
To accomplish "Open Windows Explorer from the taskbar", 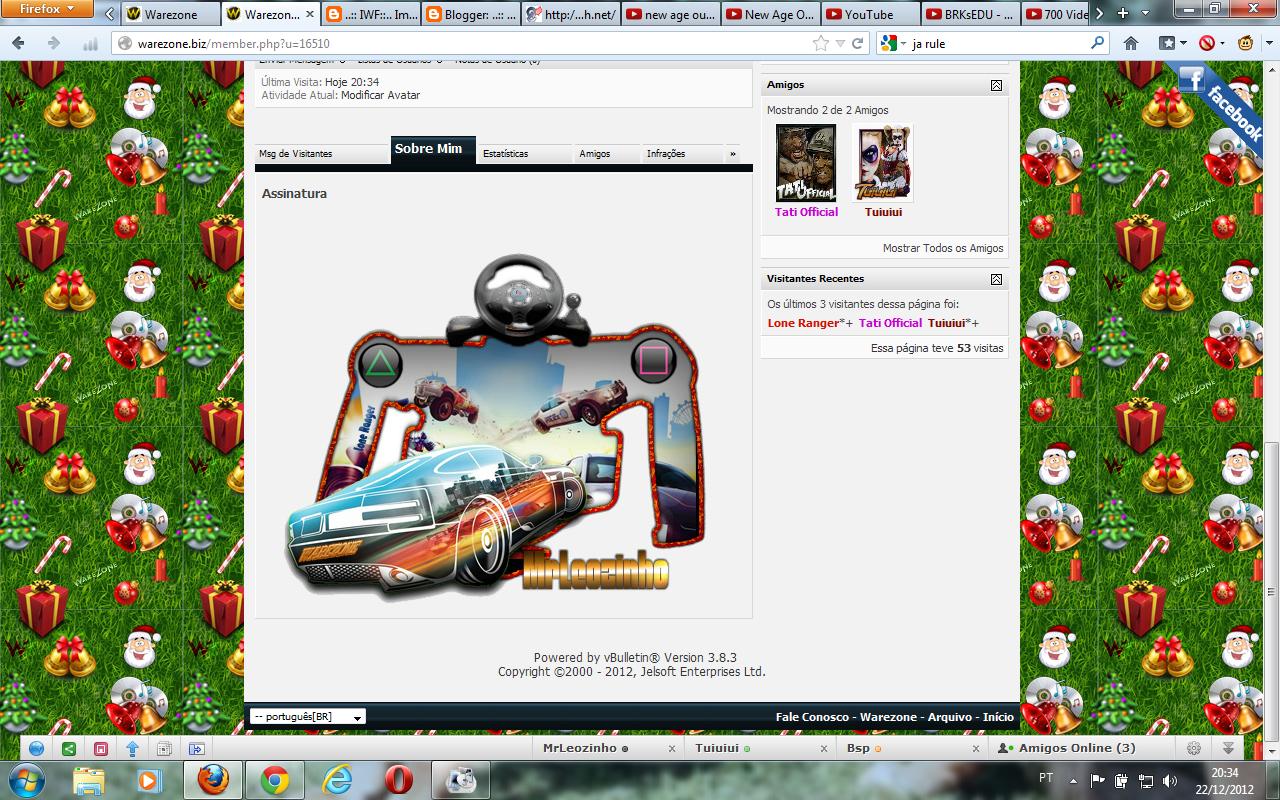I will pyautogui.click(x=88, y=780).
